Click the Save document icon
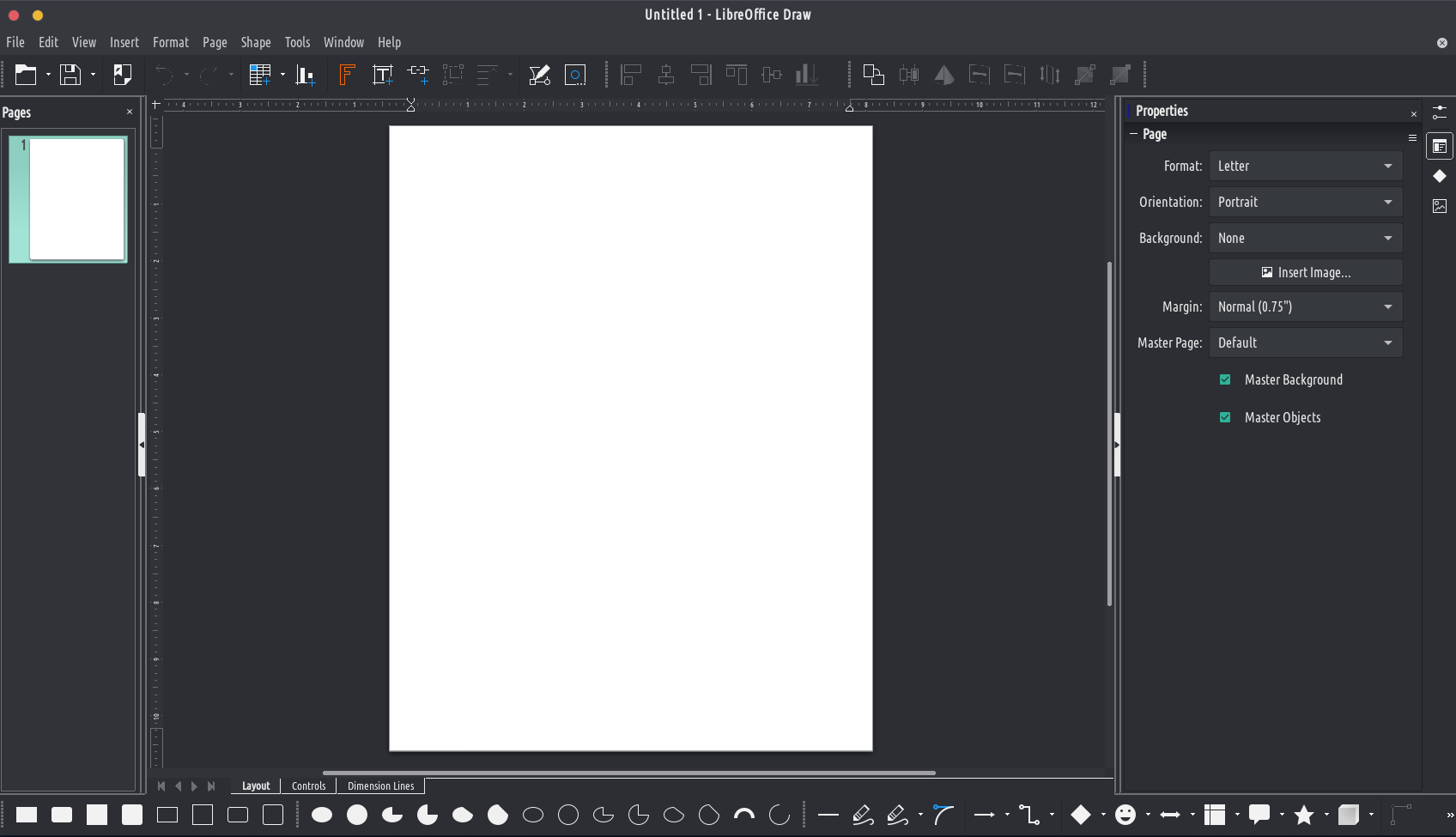 [x=70, y=76]
